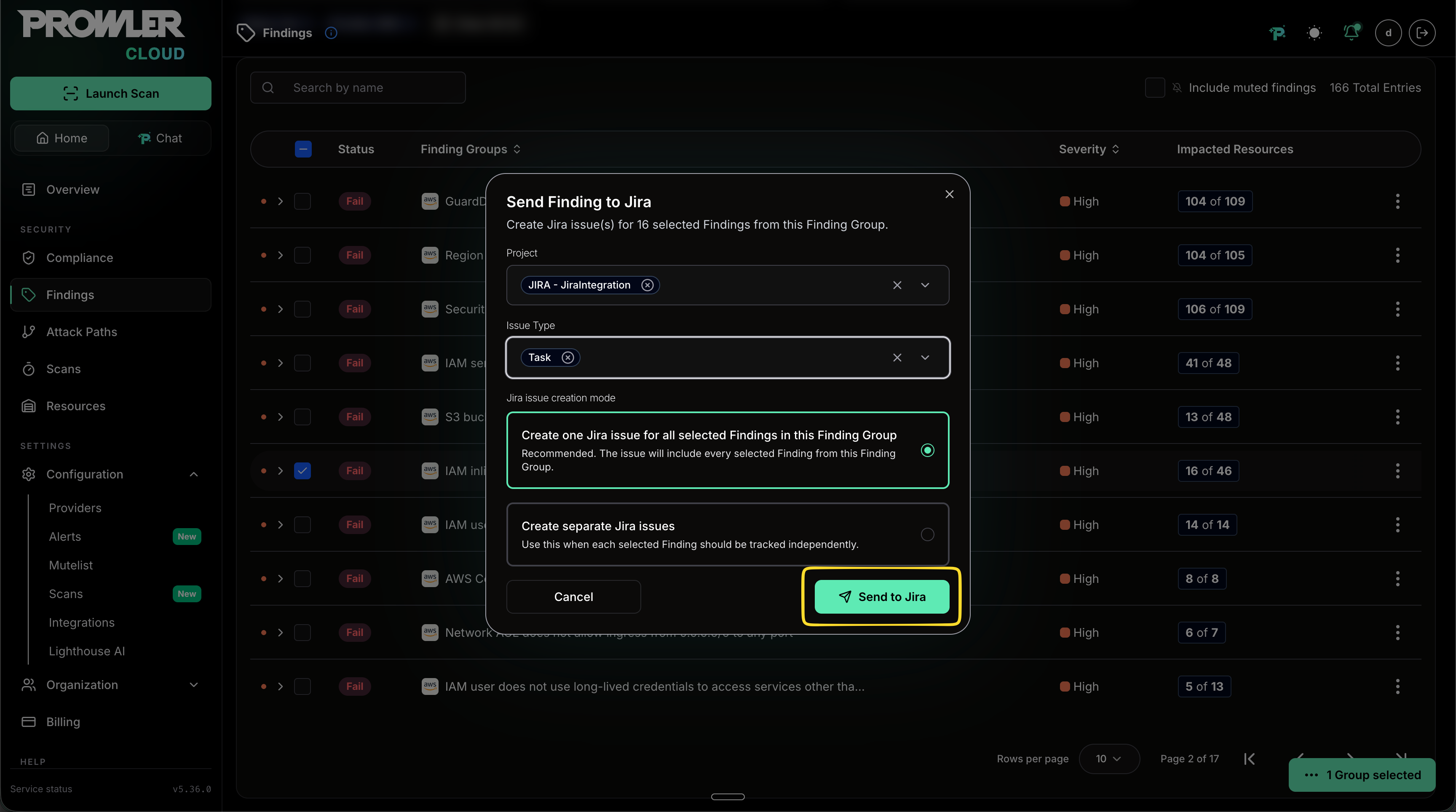Open actions menu for 5 of 13 row
Screen dimensions: 1456x812
[x=1397, y=687]
